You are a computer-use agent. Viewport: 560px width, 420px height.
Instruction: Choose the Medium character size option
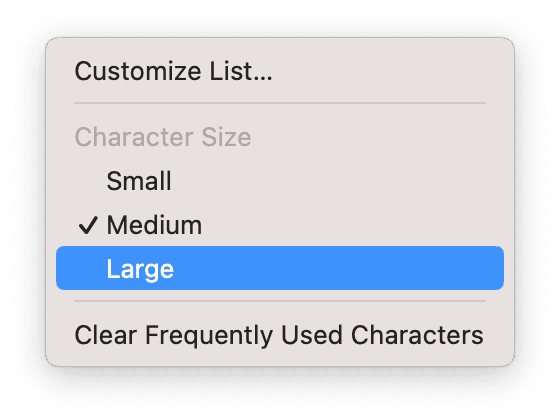click(280, 225)
